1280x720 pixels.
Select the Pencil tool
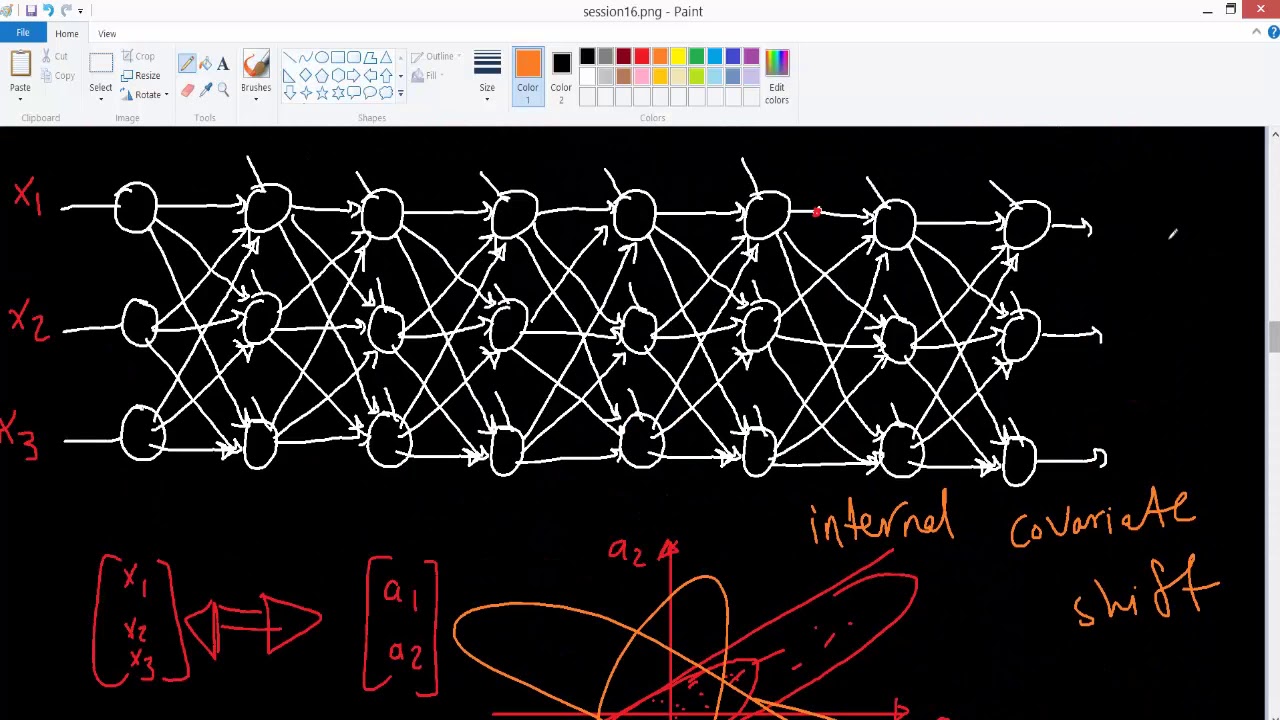coord(187,64)
